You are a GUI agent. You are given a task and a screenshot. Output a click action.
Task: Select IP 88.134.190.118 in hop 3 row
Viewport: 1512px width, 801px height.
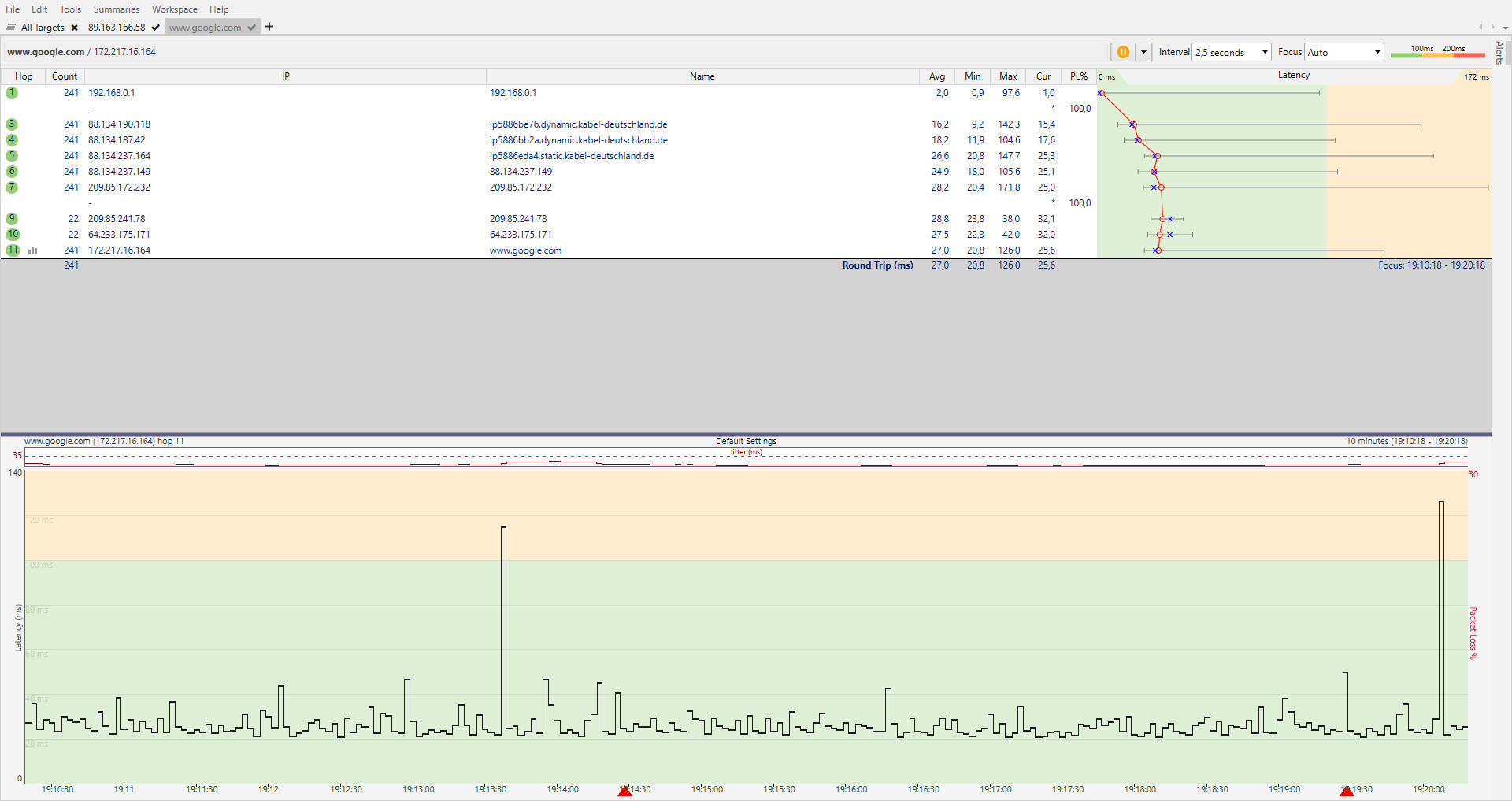[119, 124]
